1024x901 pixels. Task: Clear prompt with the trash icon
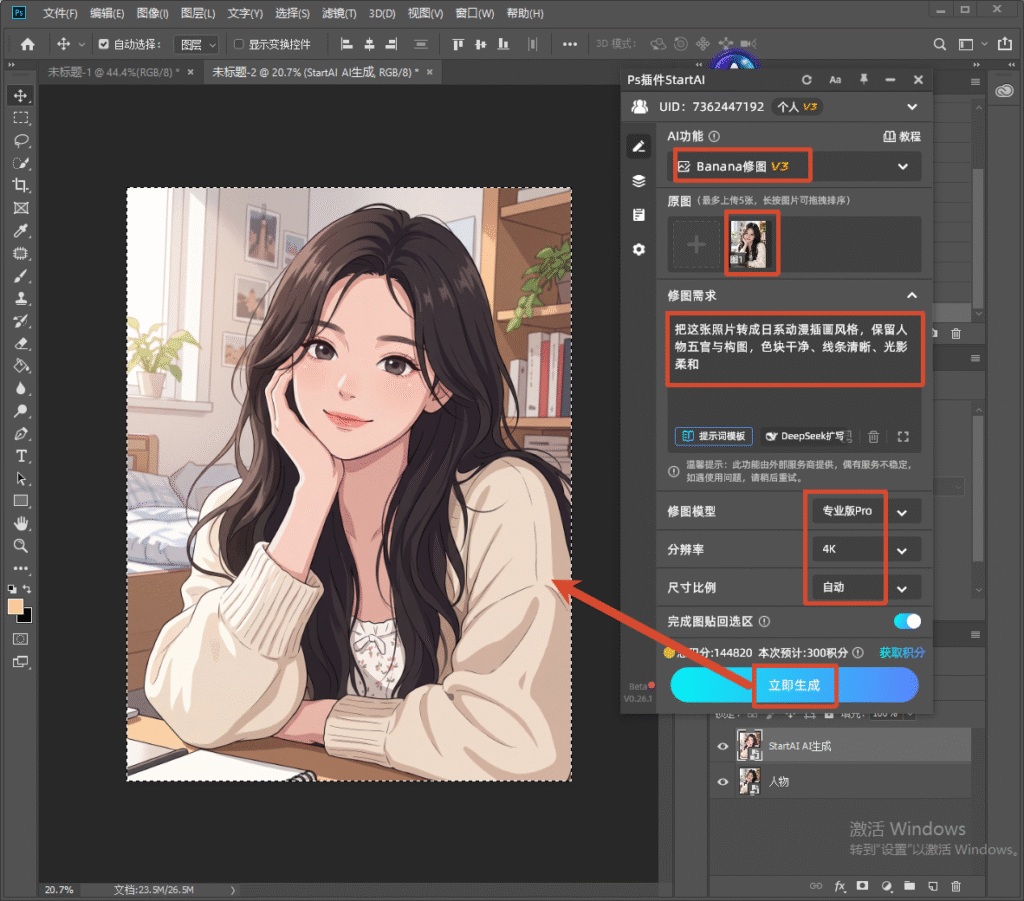873,436
